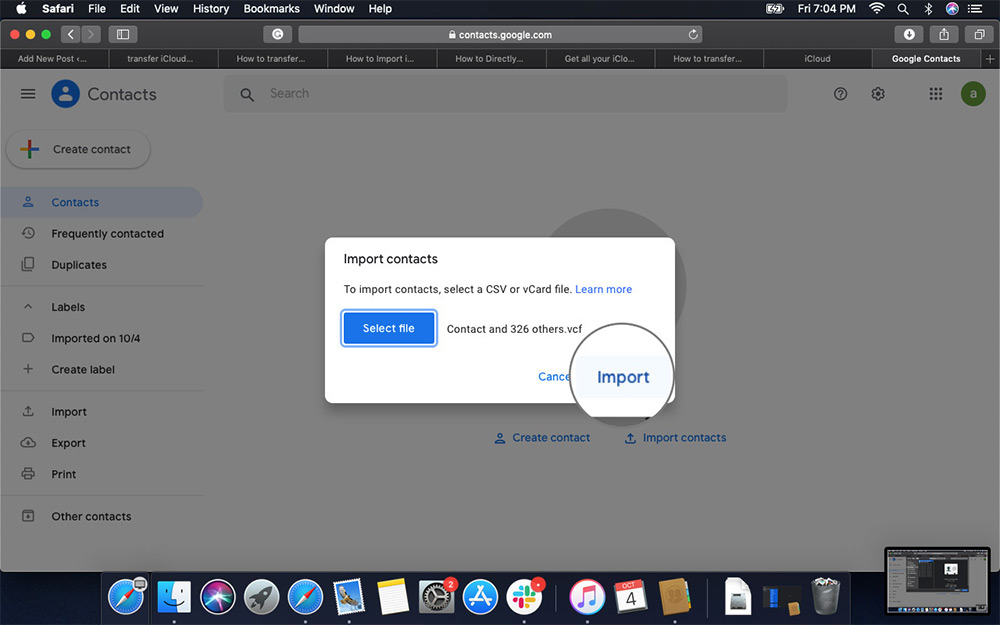Click the Import button in the dialog

pyautogui.click(x=623, y=377)
